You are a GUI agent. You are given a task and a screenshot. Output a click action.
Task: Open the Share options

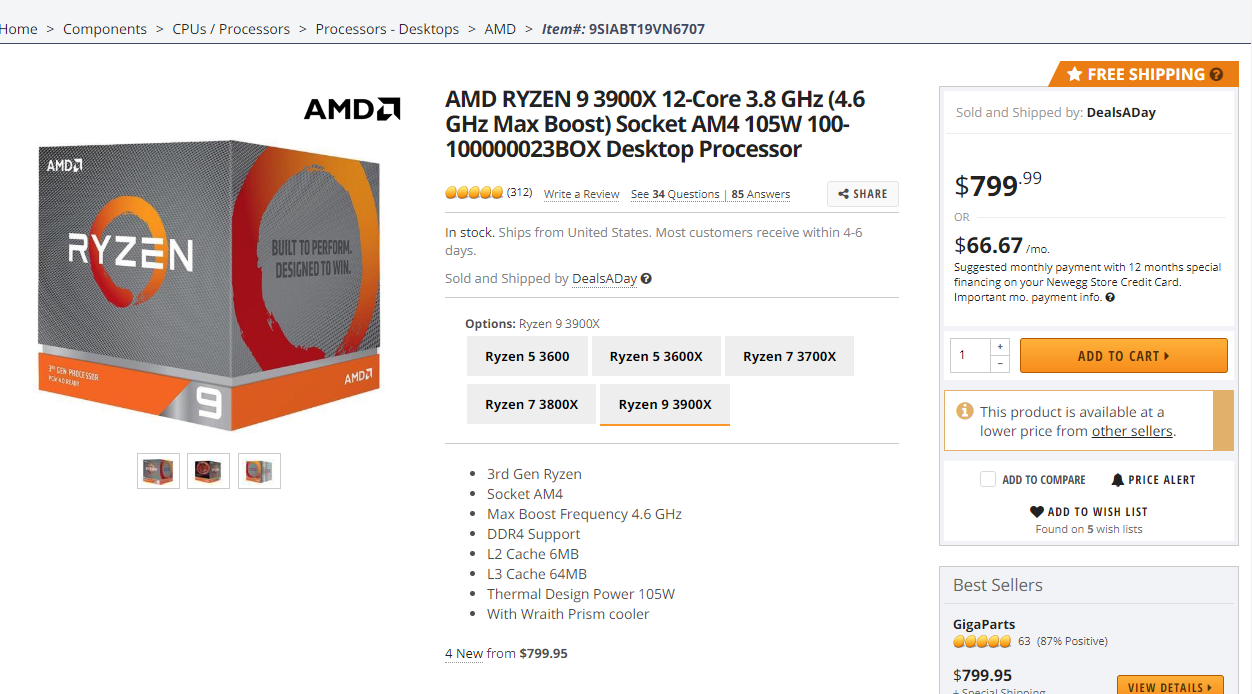pos(862,193)
